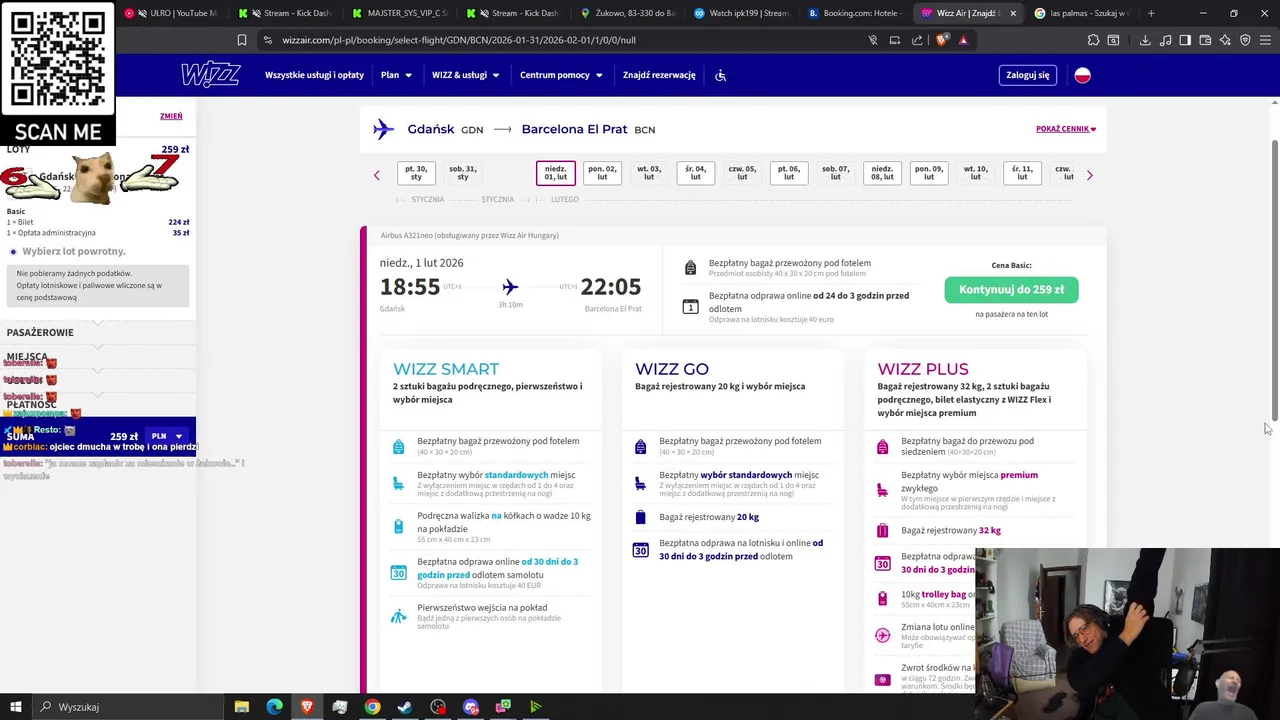
Task: Click the Windows Start button
Action: tap(16, 707)
